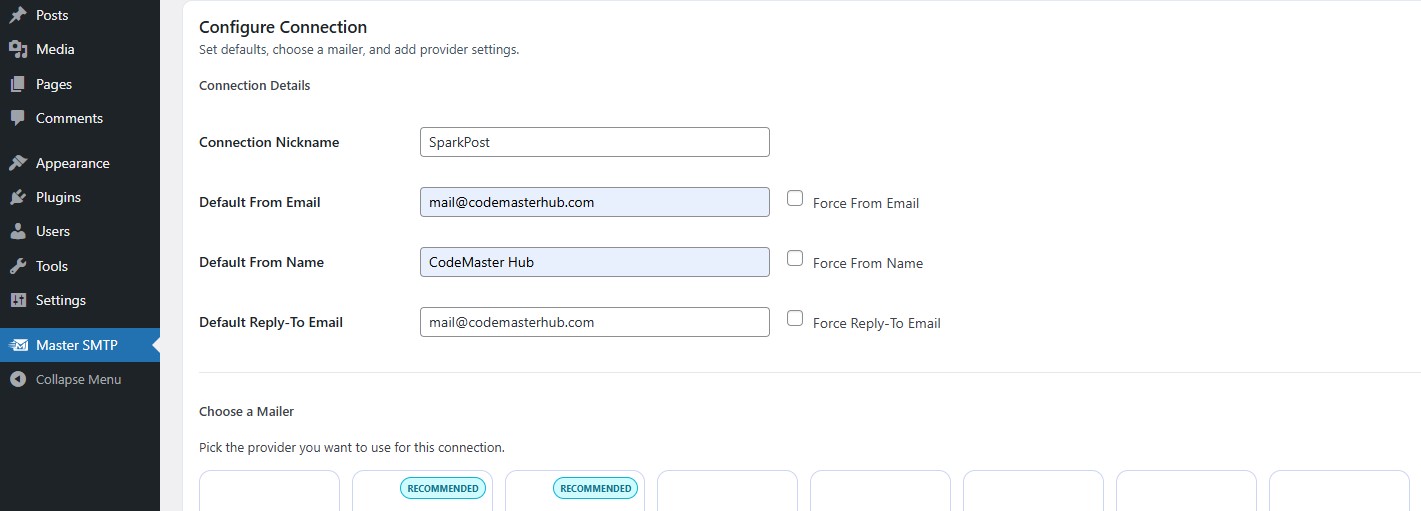Click the Master SMTP envelope icon
The width and height of the screenshot is (1421, 511).
[x=19, y=345]
